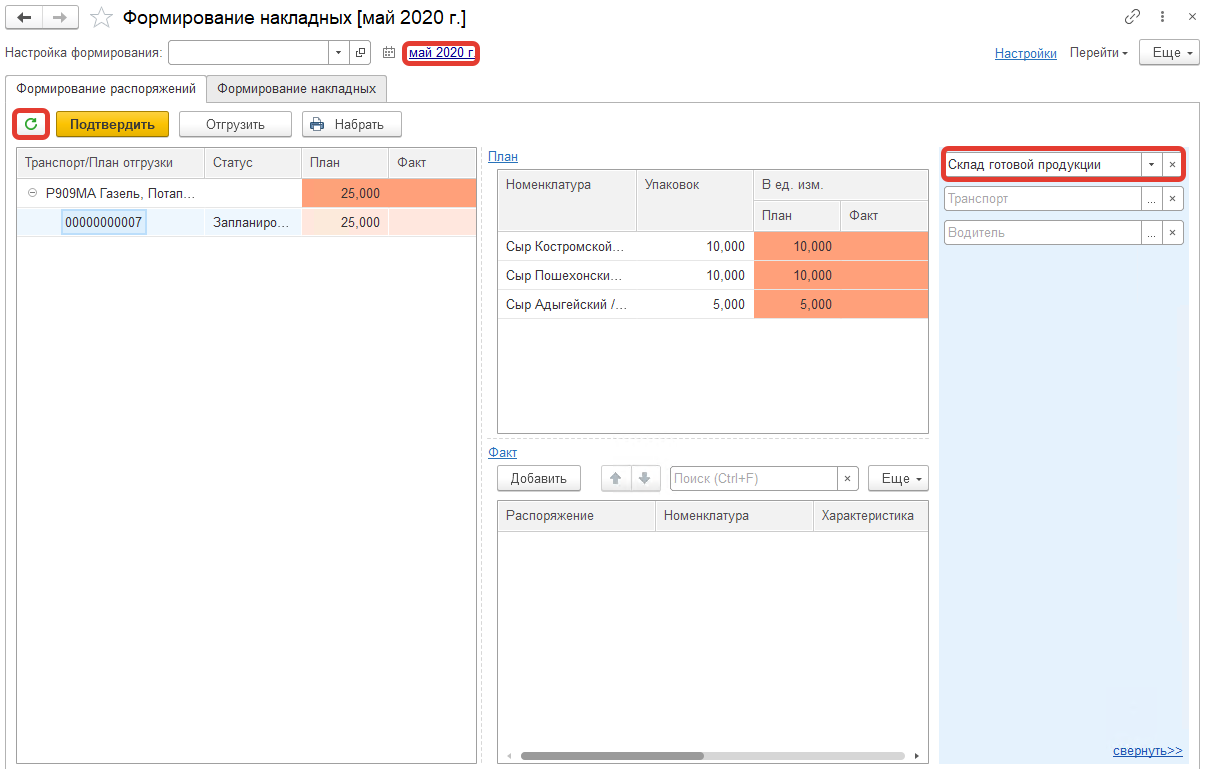The width and height of the screenshot is (1213, 769).
Task: Move row down with the down arrow
Action: (645, 478)
